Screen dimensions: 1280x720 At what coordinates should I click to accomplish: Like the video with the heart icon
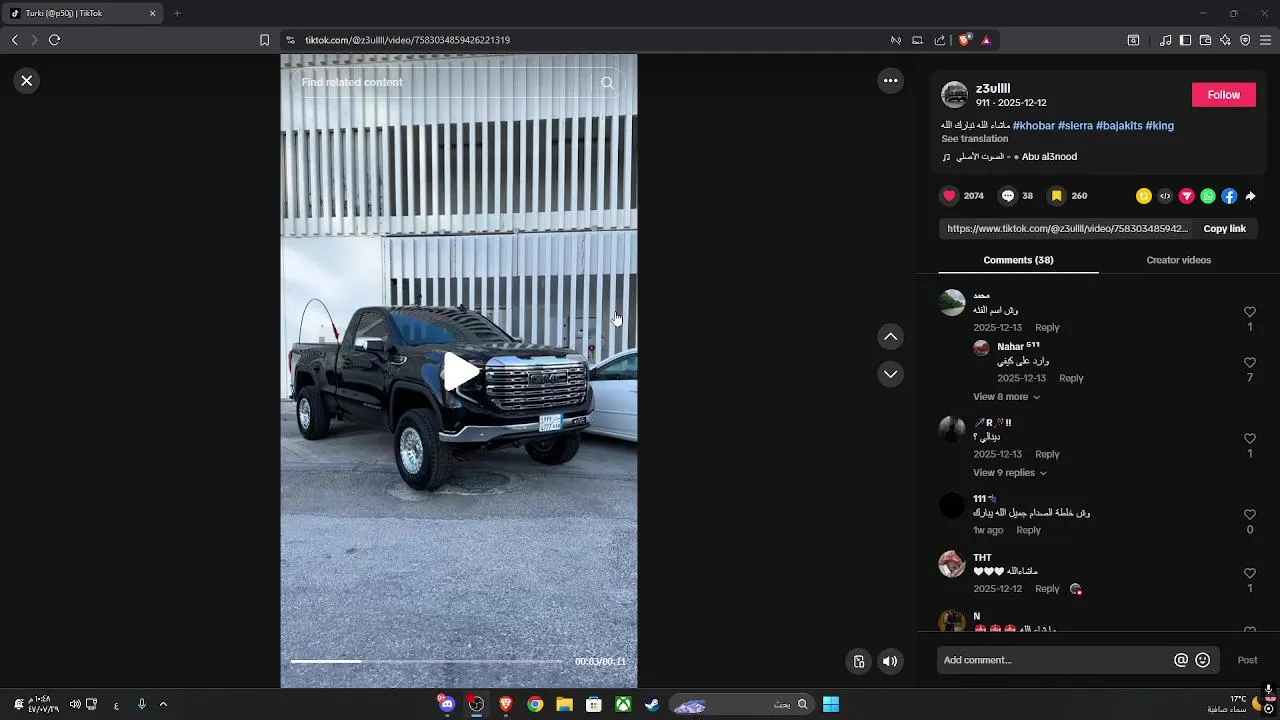click(950, 196)
